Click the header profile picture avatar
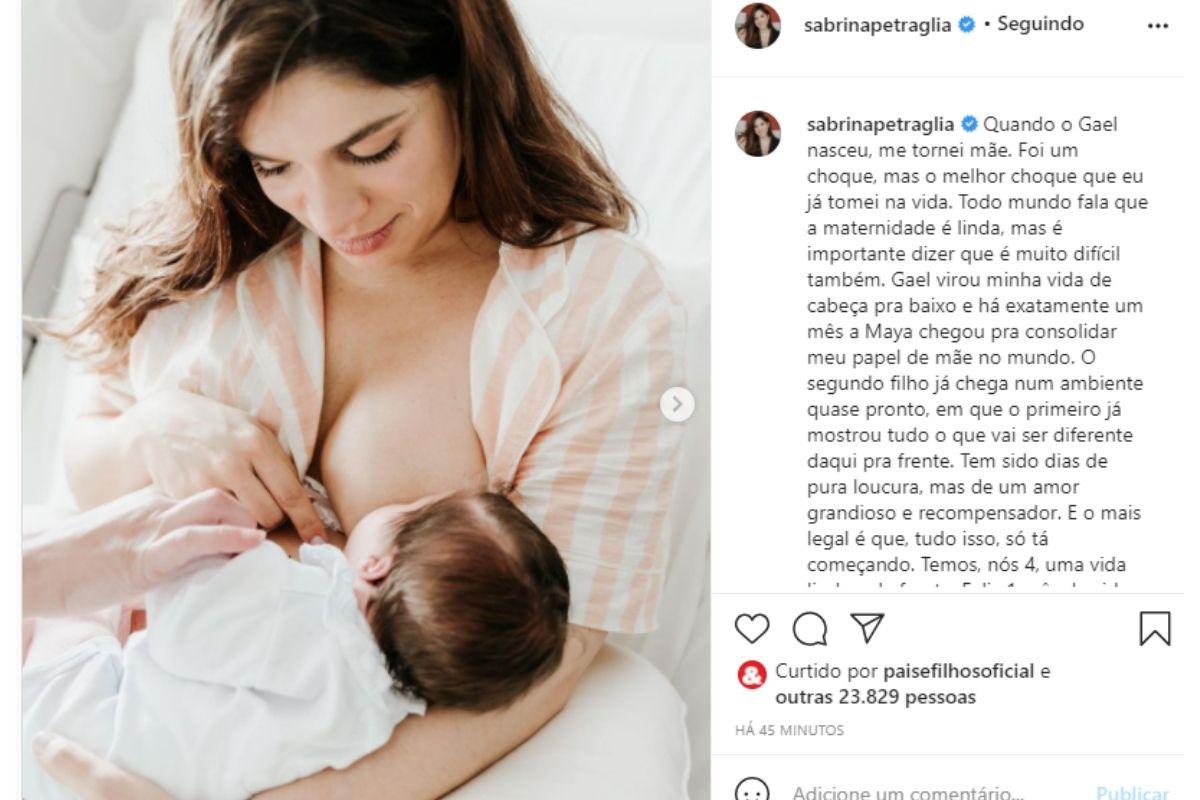The height and width of the screenshot is (800, 1200). 758,25
